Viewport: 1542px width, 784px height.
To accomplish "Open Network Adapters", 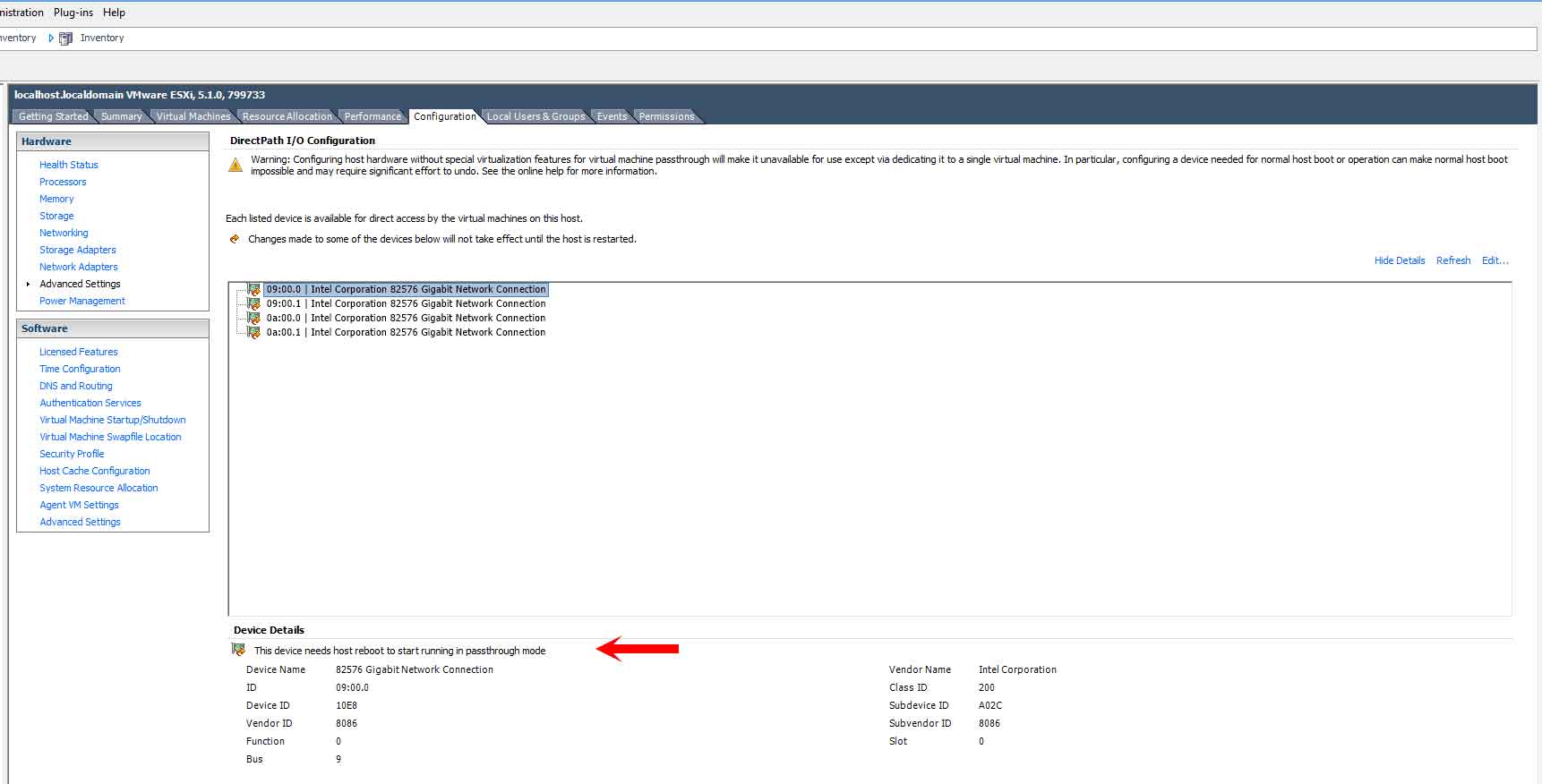I will point(79,267).
